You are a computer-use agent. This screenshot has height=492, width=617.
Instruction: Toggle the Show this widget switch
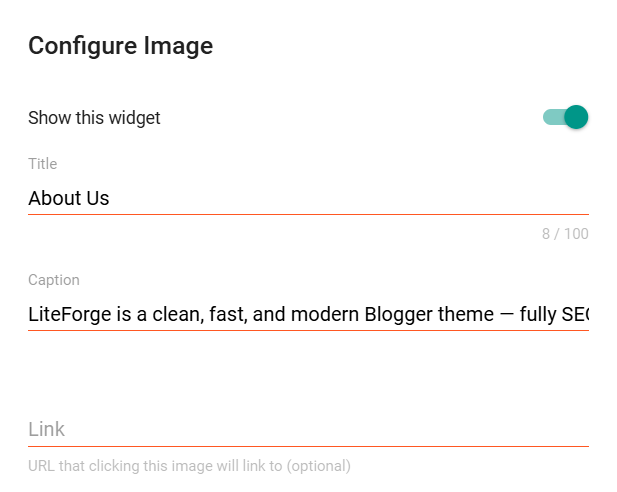(565, 117)
